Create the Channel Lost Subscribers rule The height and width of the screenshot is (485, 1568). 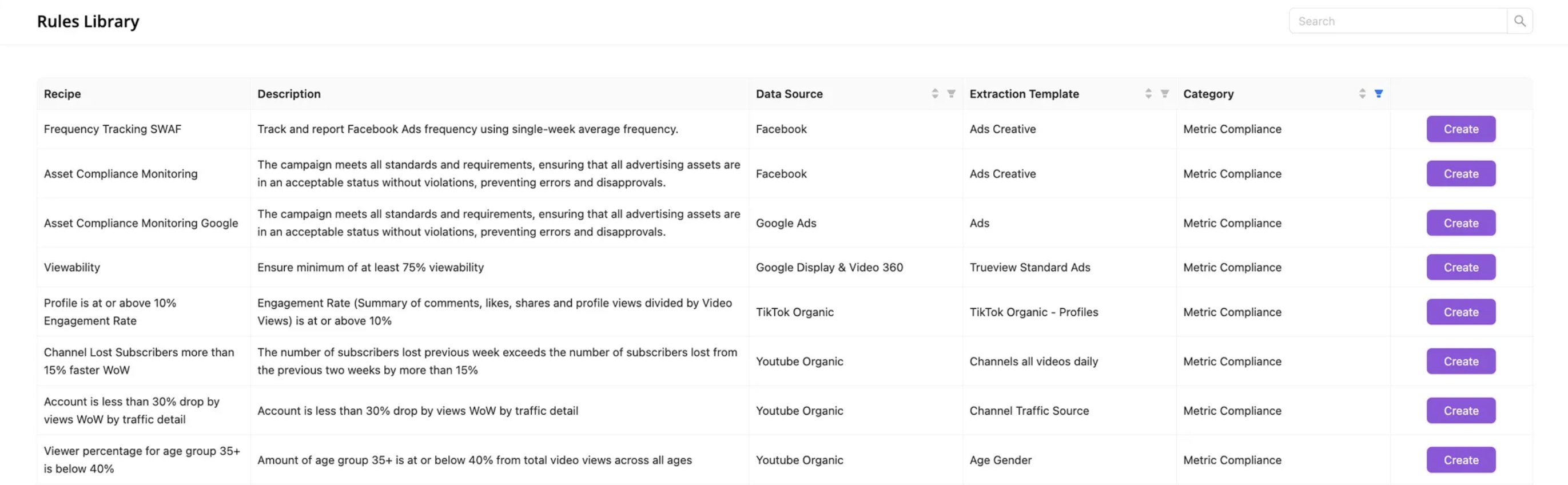[x=1460, y=361]
